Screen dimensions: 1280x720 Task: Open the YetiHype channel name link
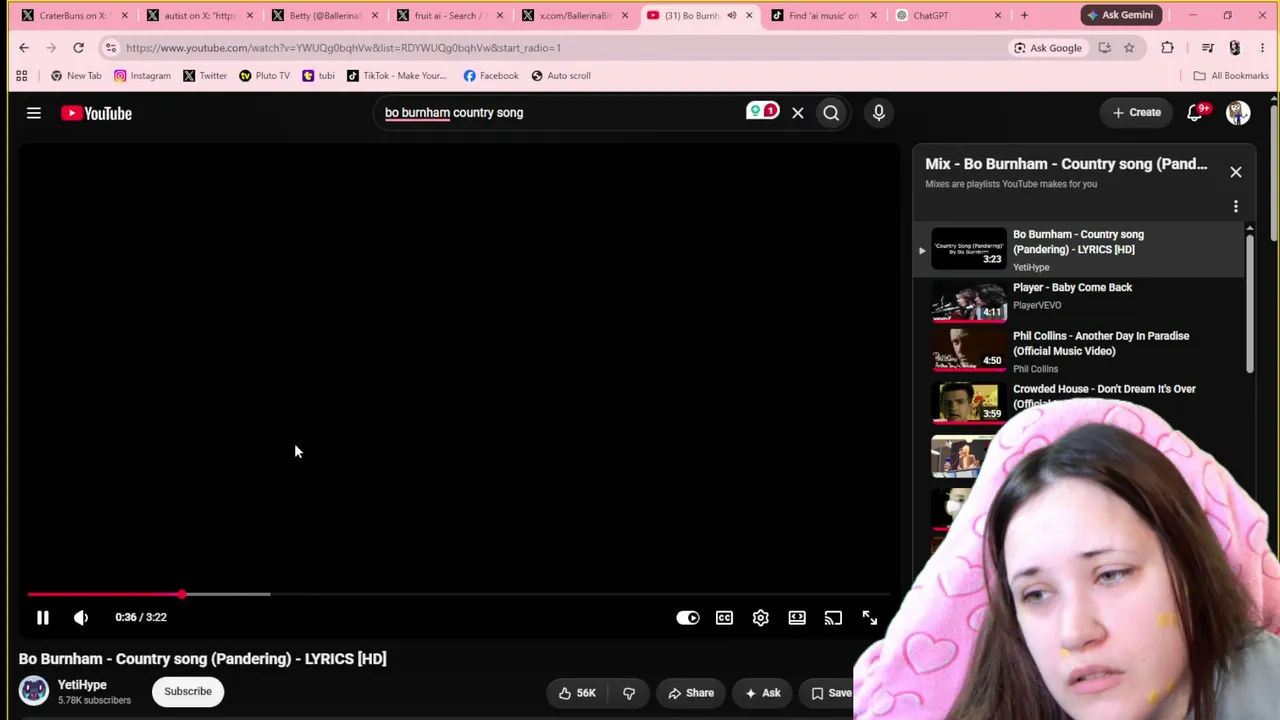[x=82, y=685]
